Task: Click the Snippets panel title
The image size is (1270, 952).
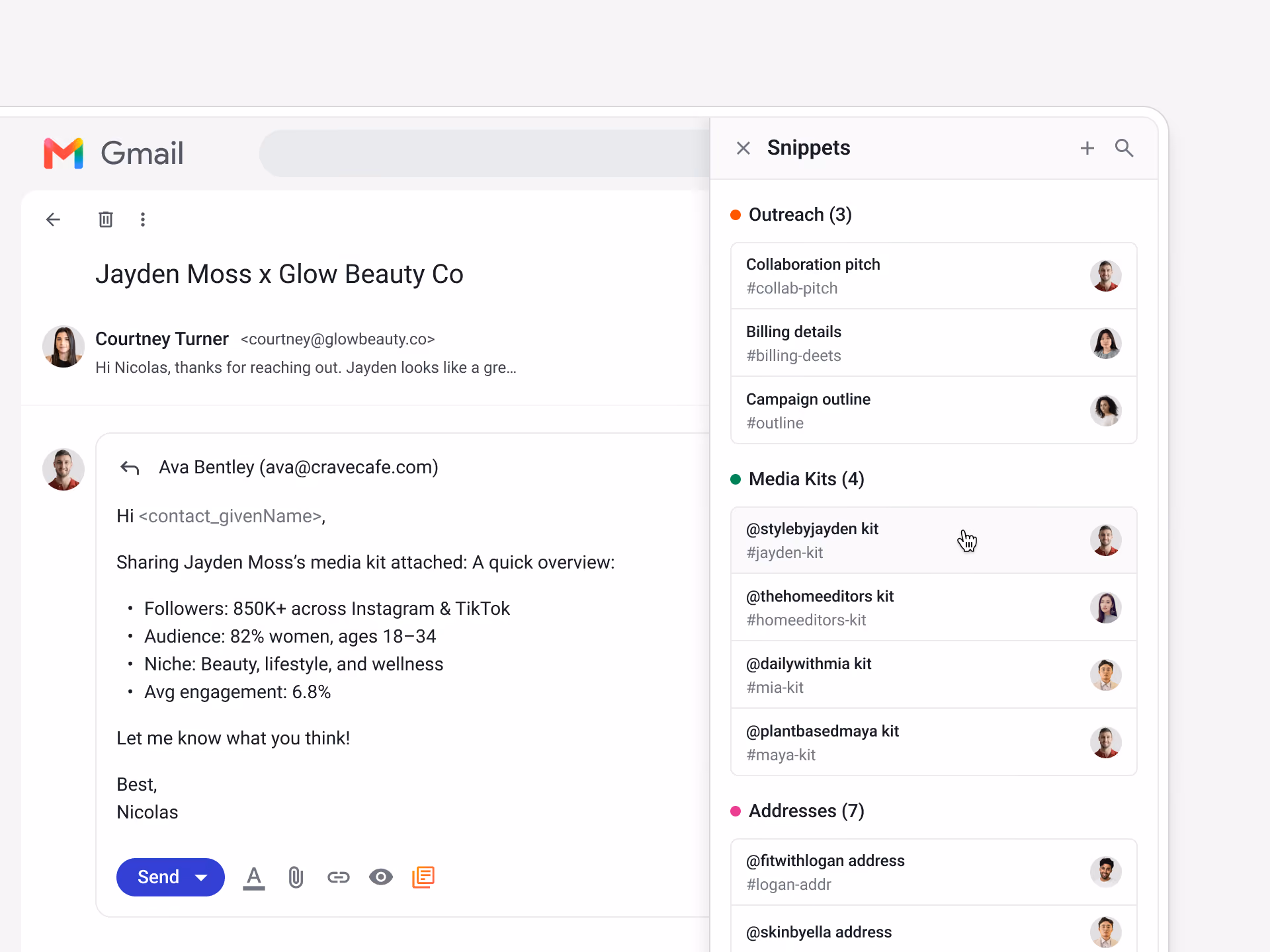Action: pos(808,148)
